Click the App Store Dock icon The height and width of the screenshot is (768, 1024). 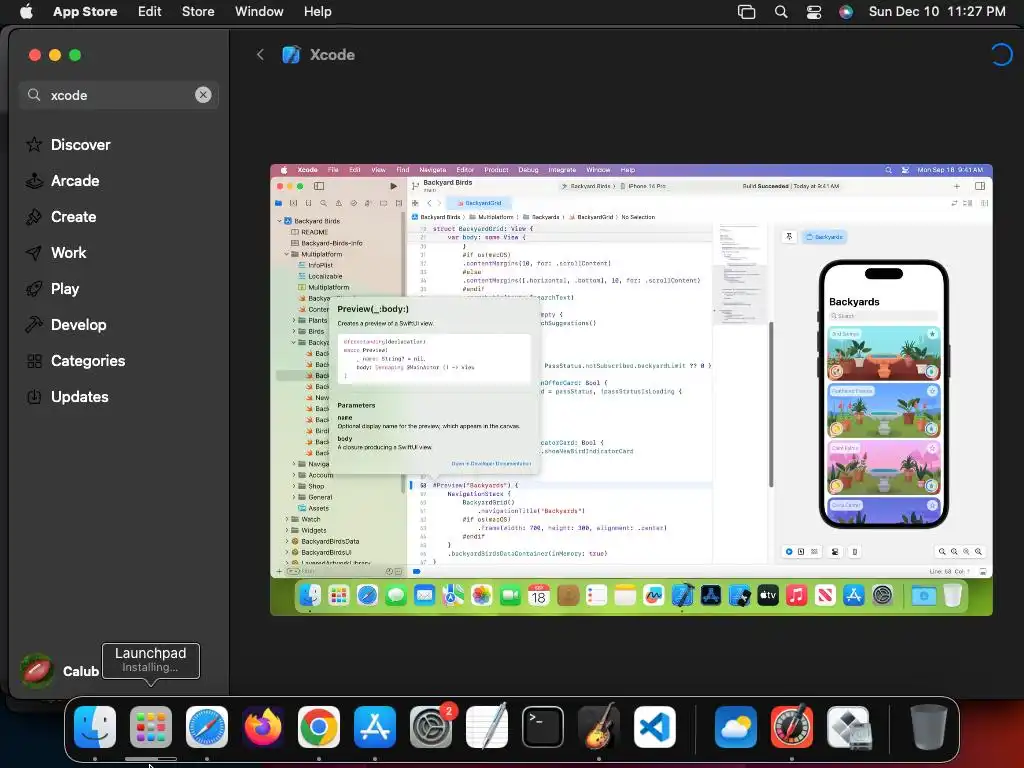[x=375, y=727]
